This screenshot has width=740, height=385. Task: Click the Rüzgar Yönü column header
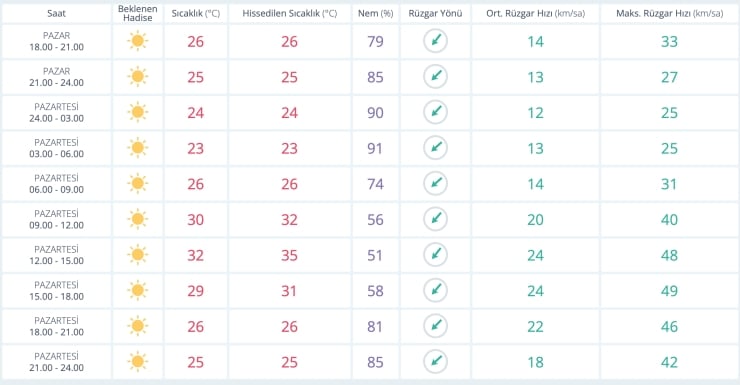(435, 13)
